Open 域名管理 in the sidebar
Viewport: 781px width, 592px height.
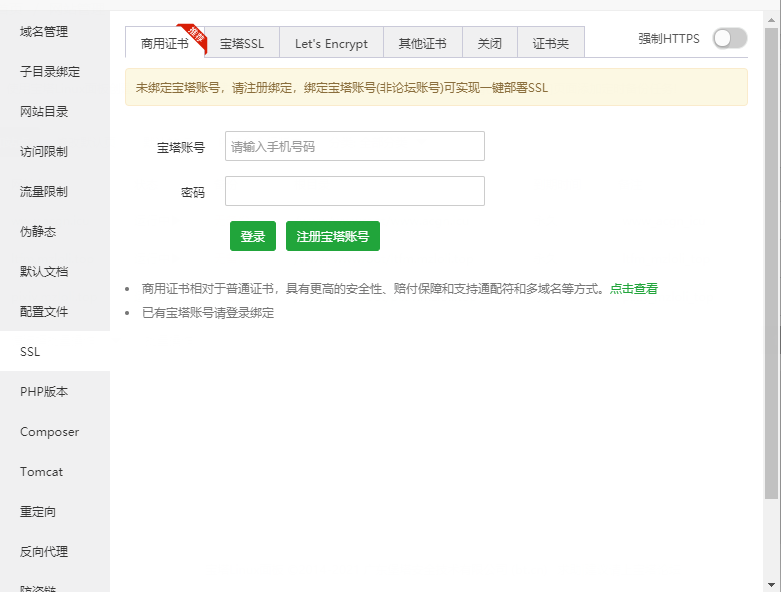pyautogui.click(x=55, y=32)
